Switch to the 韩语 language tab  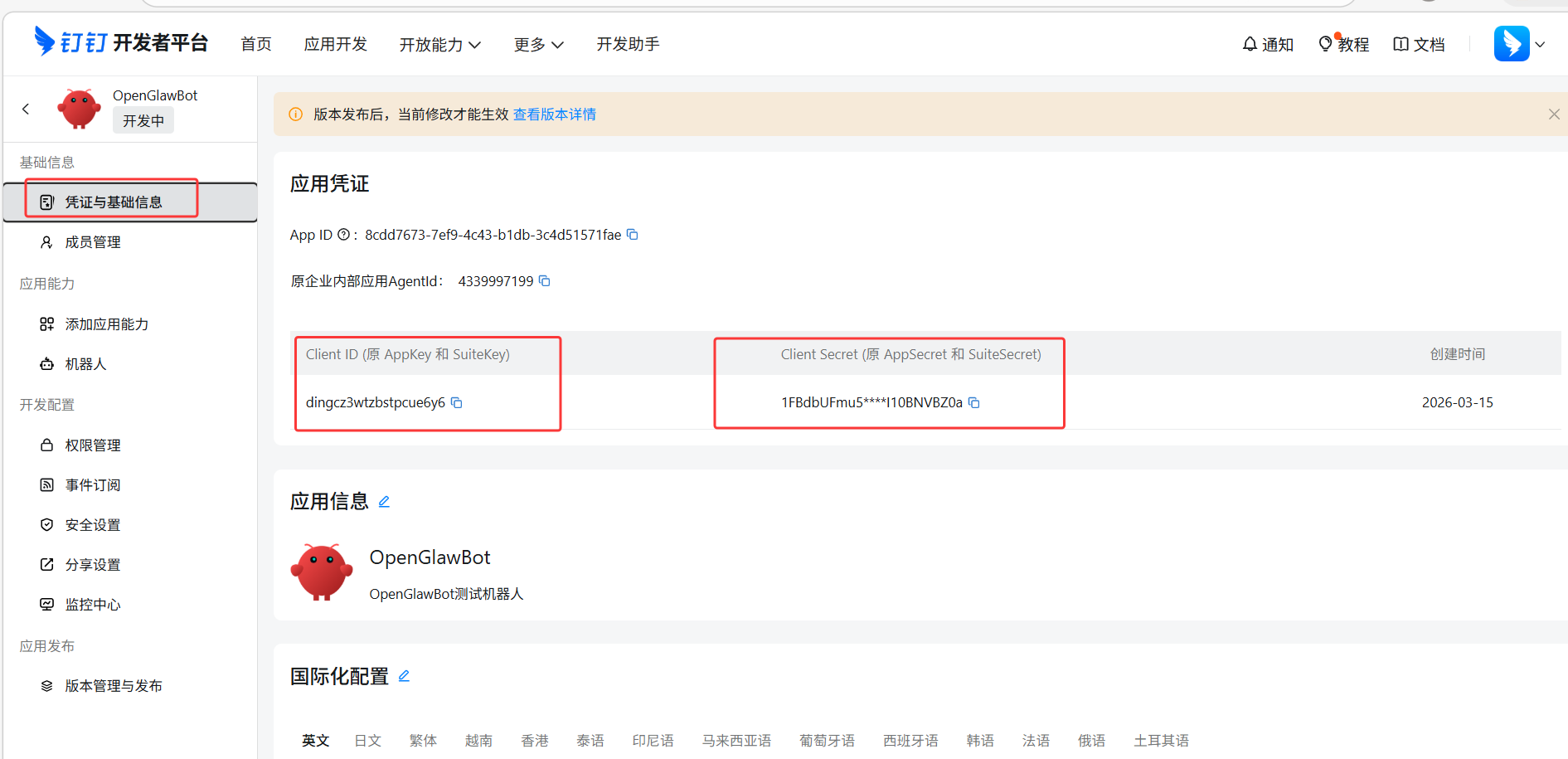click(980, 741)
